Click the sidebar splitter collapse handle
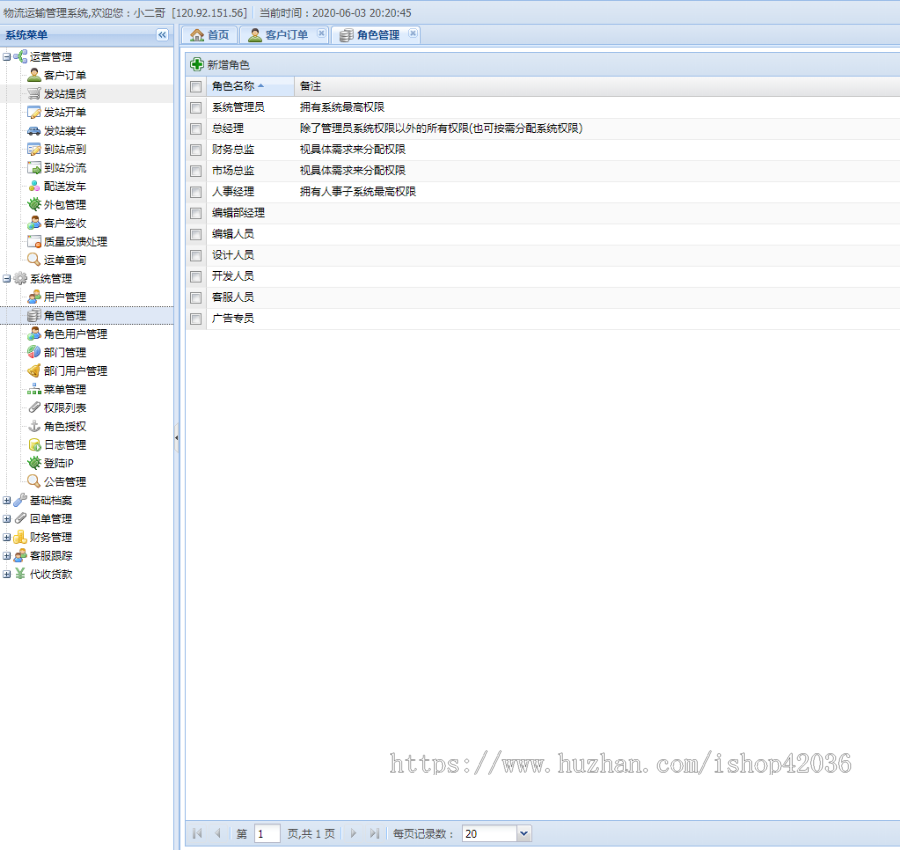Screen dimensions: 900x850 [x=176, y=437]
